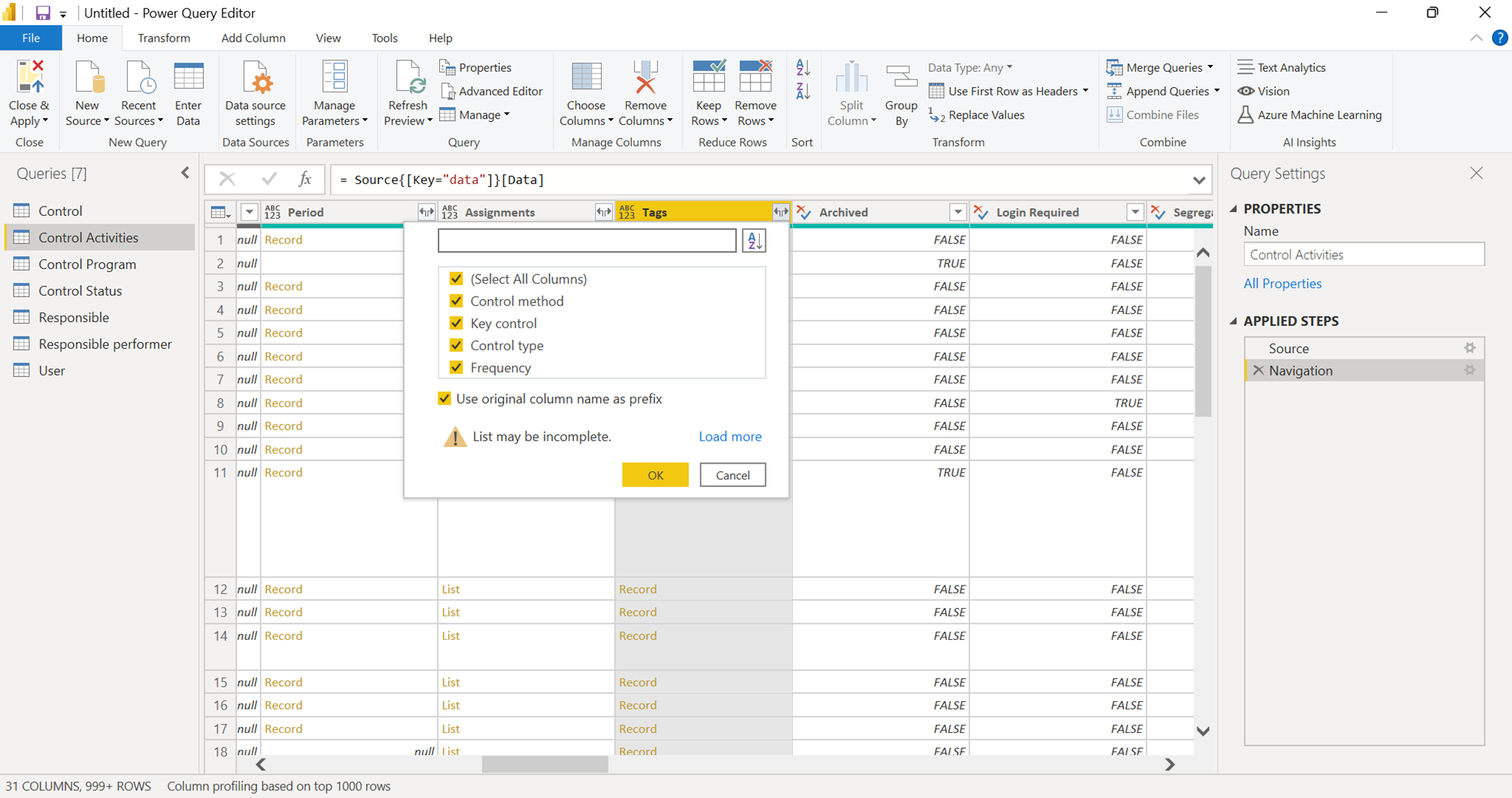Switch to the Help tab
1512x798 pixels.
(441, 38)
